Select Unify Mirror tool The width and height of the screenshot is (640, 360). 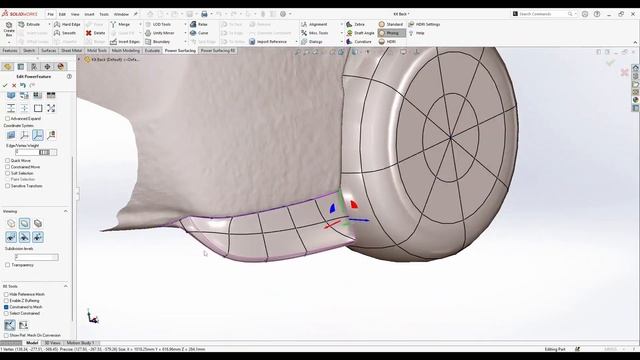click(160, 33)
